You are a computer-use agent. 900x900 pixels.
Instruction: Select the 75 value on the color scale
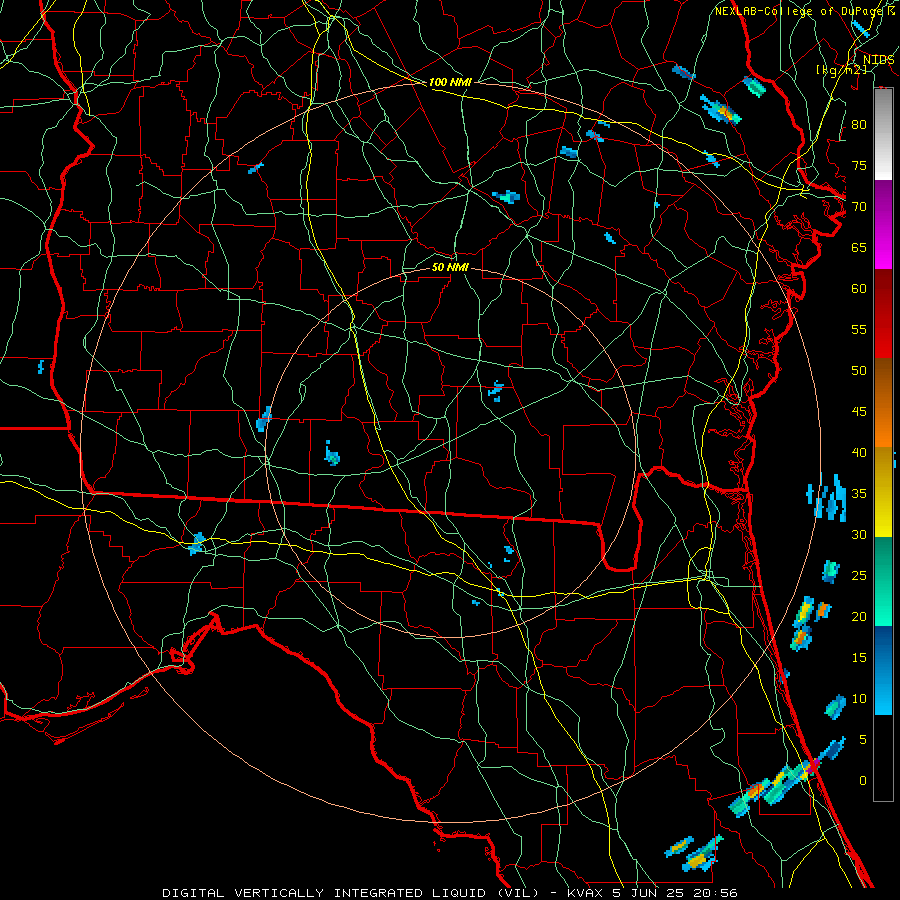859,165
